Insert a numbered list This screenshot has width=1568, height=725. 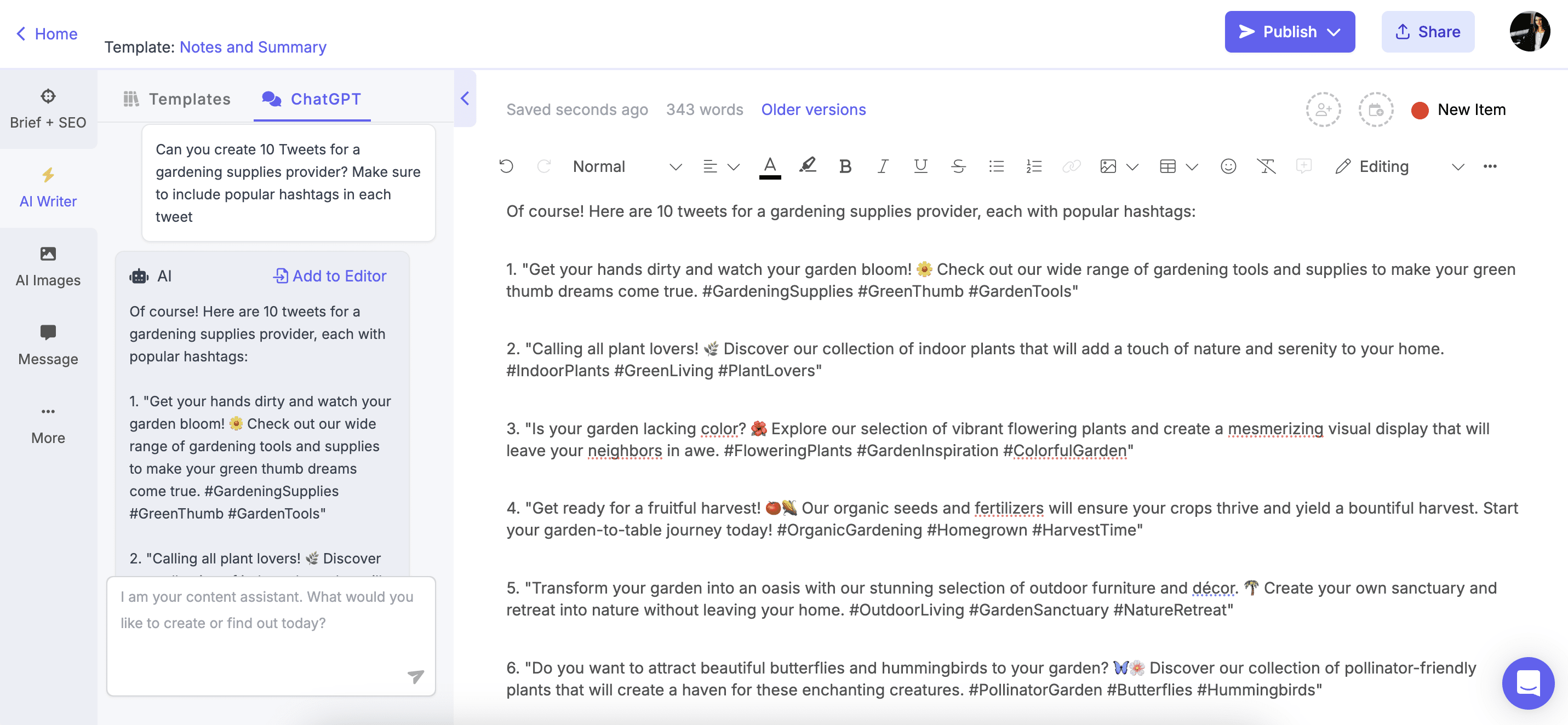tap(1034, 166)
